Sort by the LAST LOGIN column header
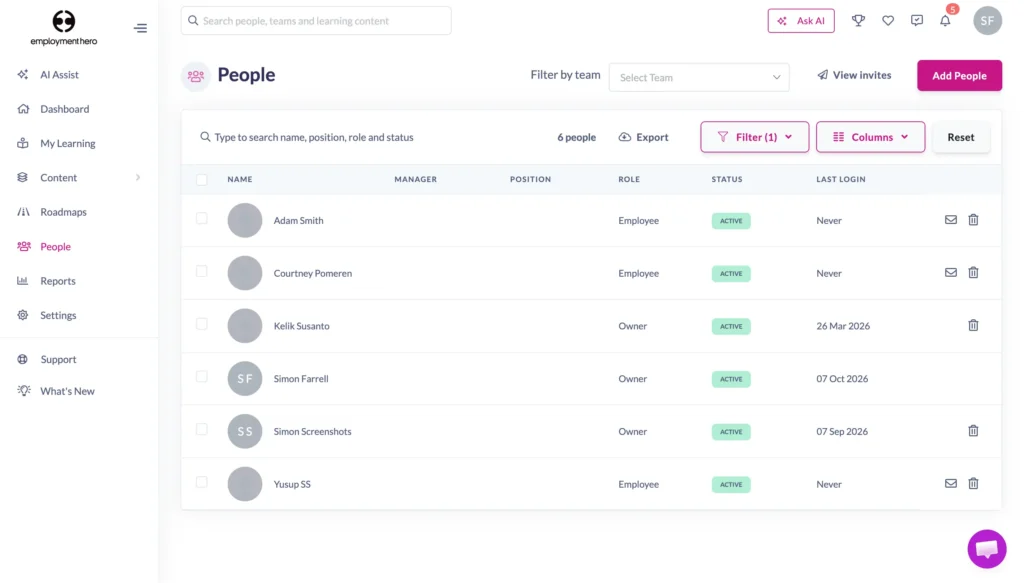 tap(840, 179)
